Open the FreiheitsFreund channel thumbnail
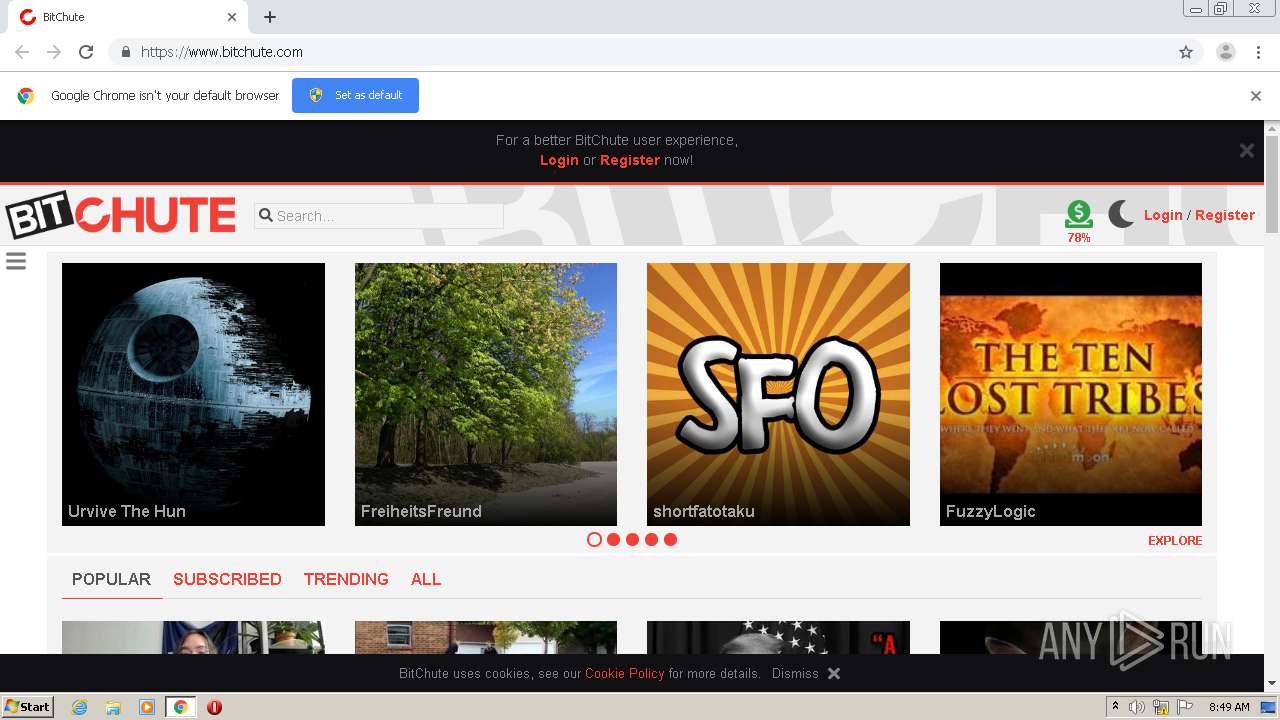 [486, 394]
